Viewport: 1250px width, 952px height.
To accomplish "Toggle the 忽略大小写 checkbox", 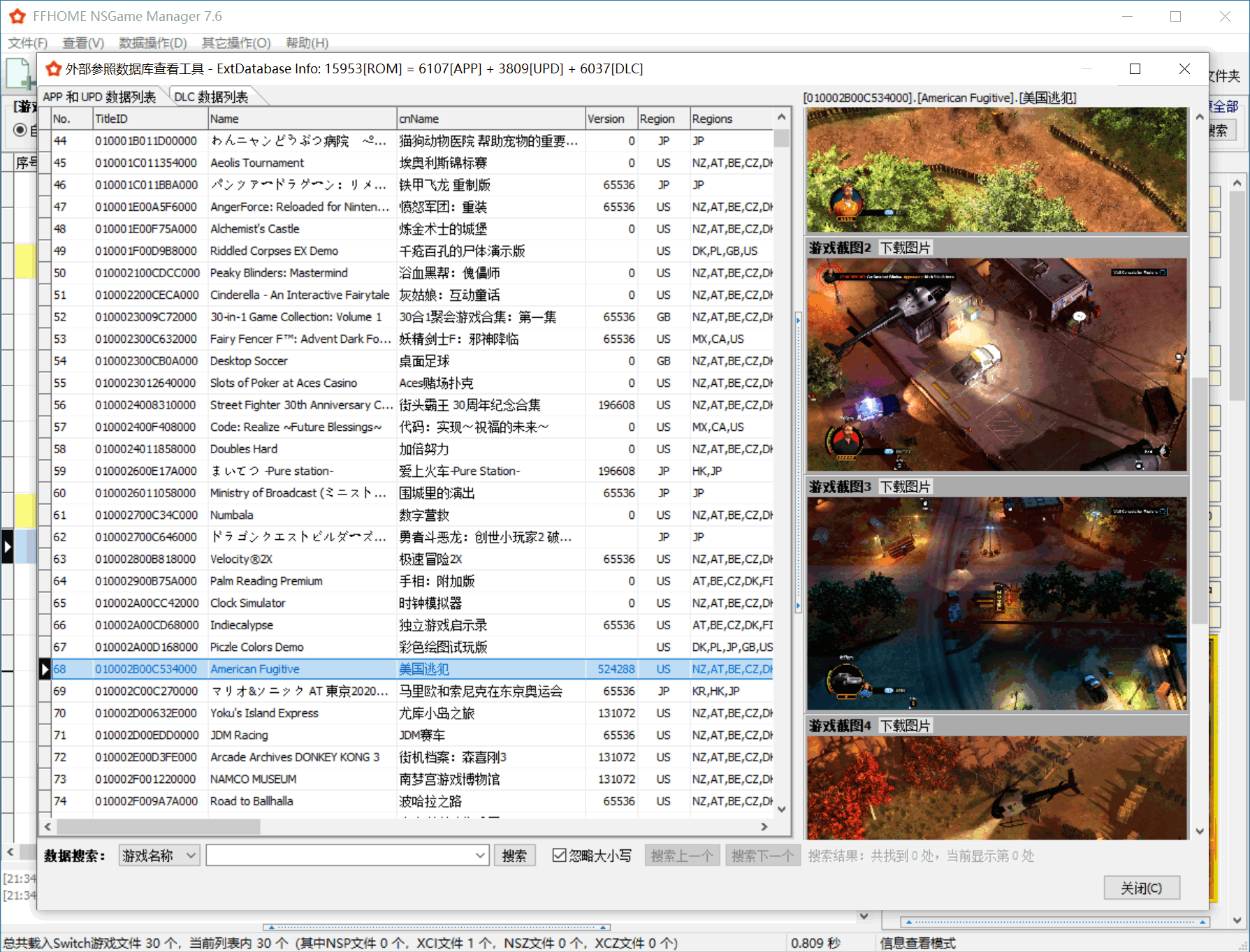I will point(559,855).
